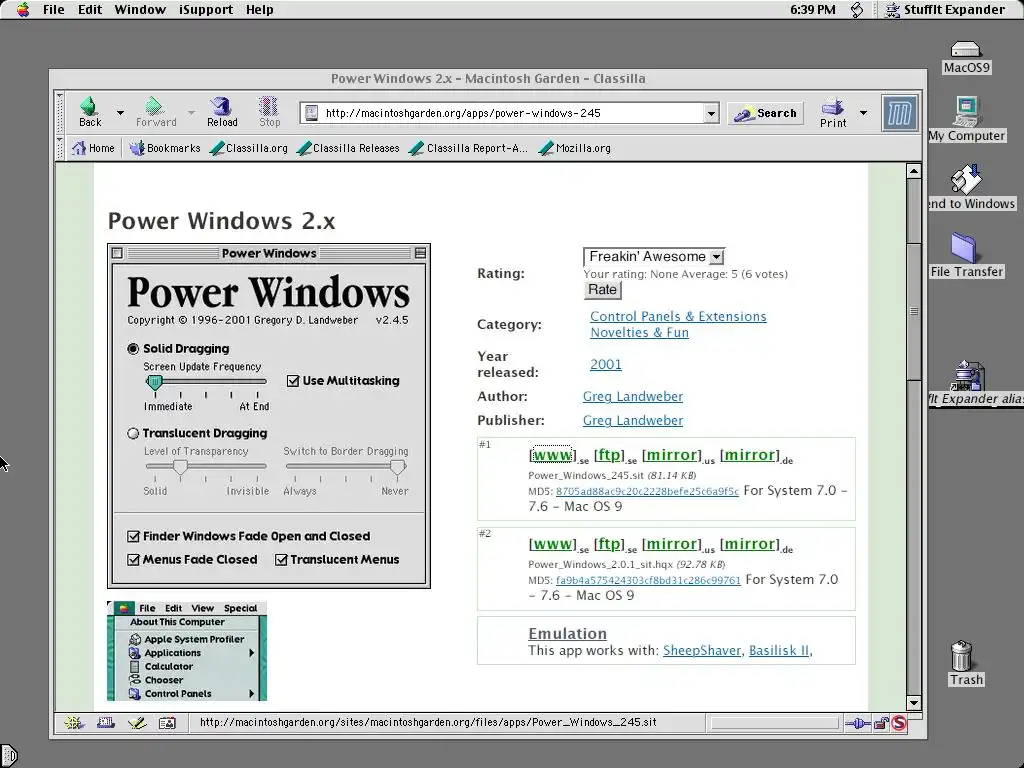Image resolution: width=1024 pixels, height=768 pixels.
Task: Open the Window menu
Action: [140, 10]
